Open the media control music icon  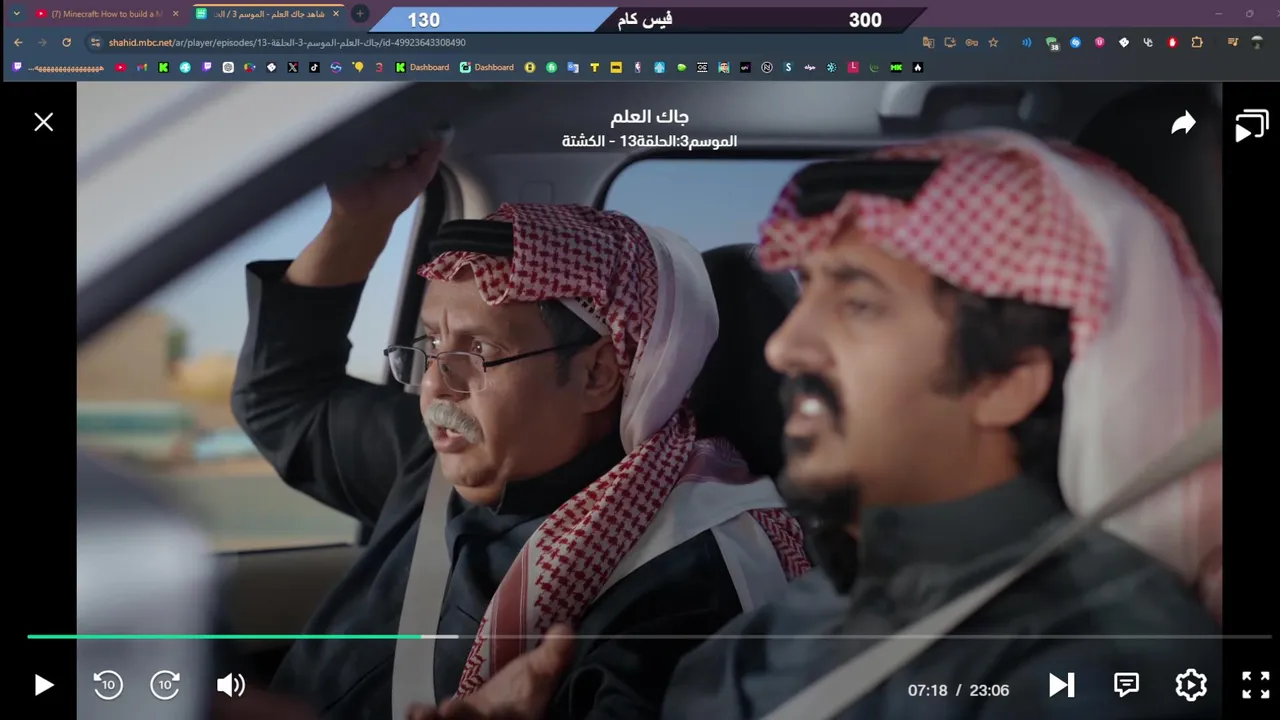1233,42
